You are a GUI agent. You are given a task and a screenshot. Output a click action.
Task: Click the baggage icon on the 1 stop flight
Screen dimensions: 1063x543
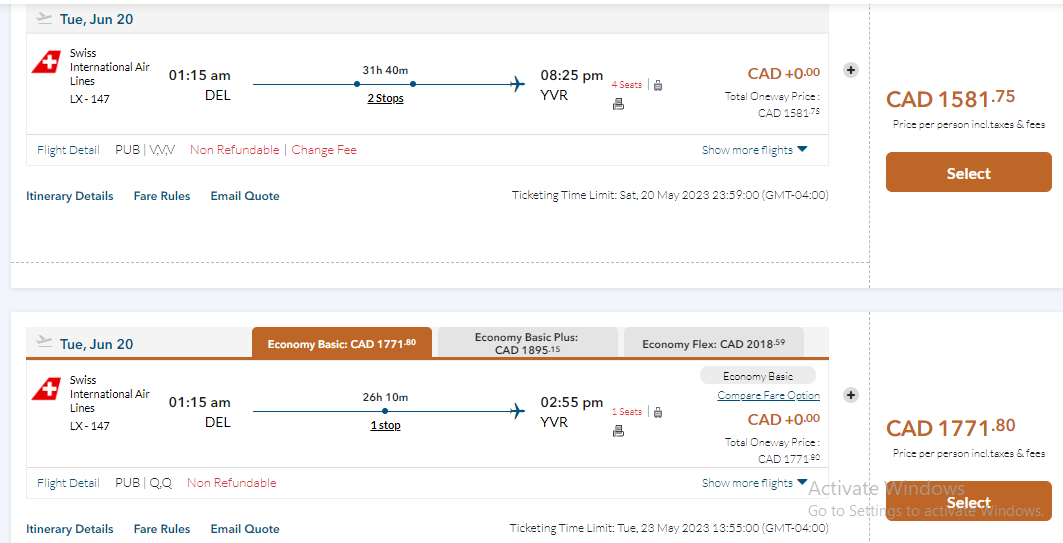point(657,412)
